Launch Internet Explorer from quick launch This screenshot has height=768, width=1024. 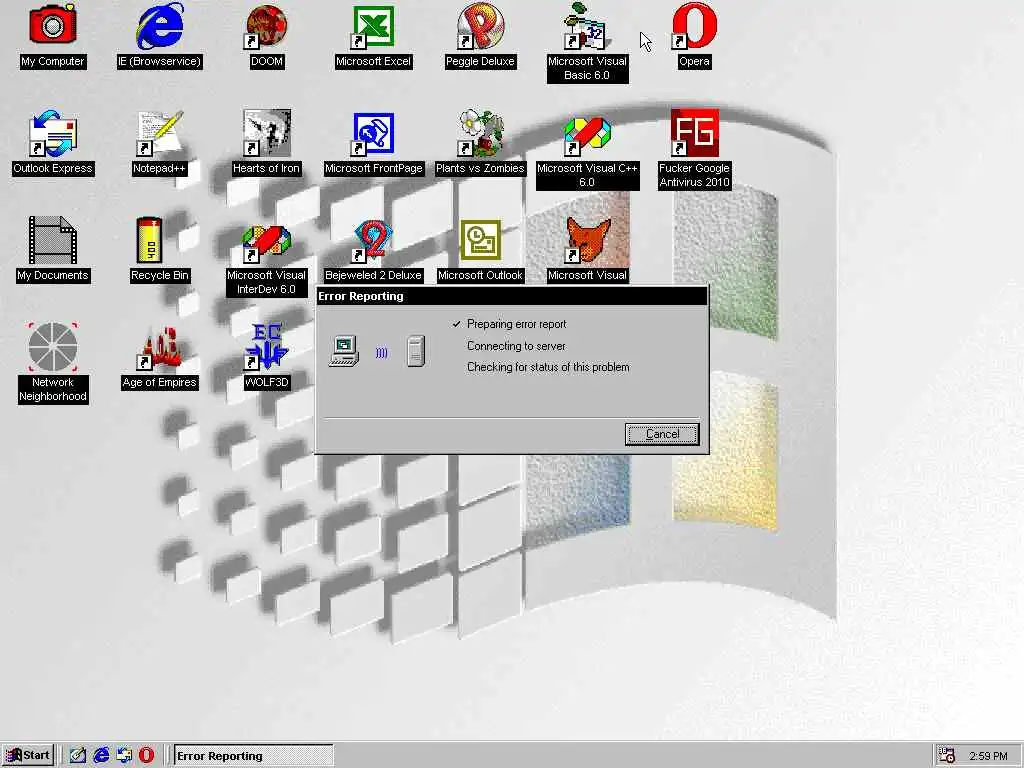(101, 756)
